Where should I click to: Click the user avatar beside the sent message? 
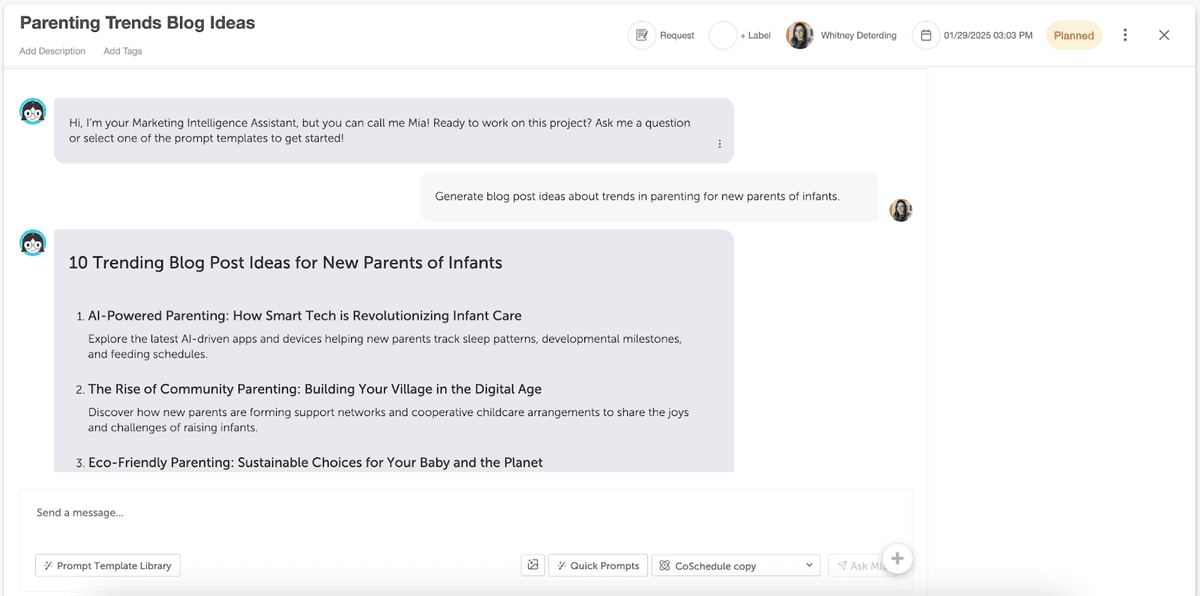pyautogui.click(x=901, y=210)
